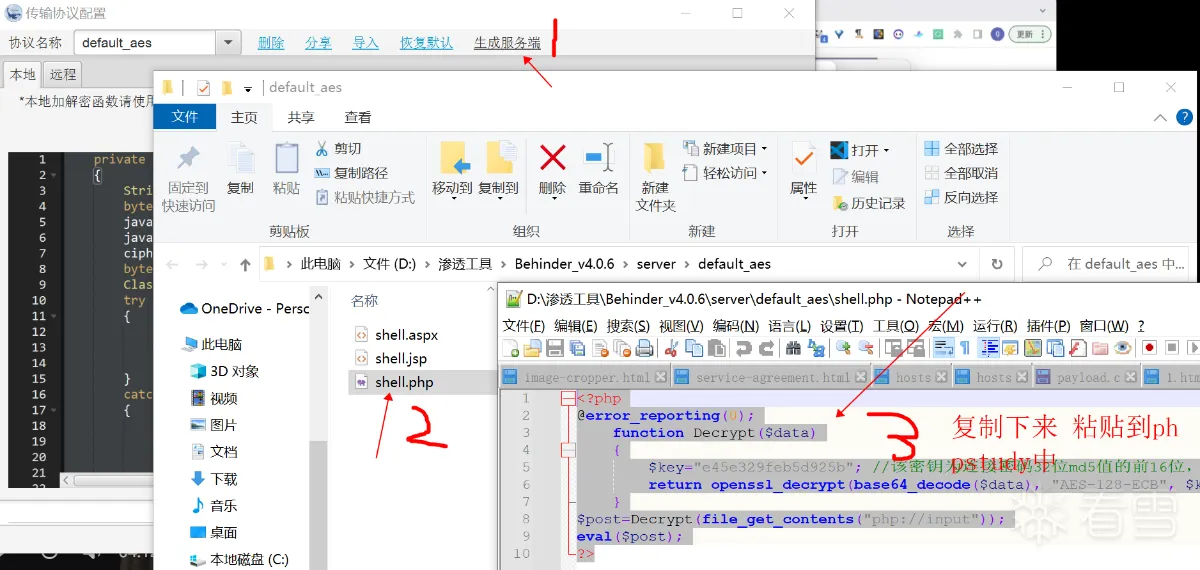Image resolution: width=1200 pixels, height=570 pixels.
Task: Click the Stop Recording macro button
Action: [1172, 348]
